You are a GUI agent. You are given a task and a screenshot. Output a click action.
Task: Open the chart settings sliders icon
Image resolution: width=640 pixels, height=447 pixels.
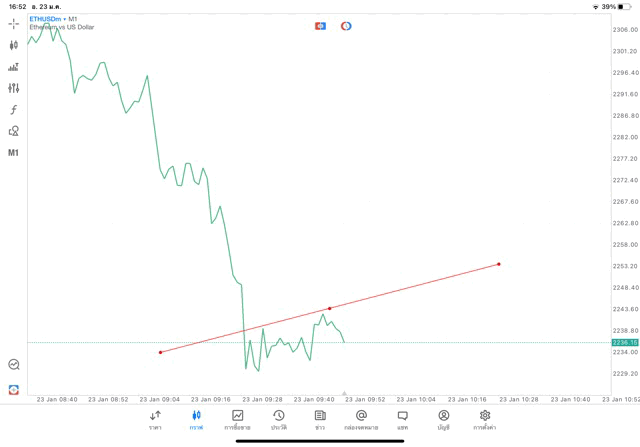pyautogui.click(x=14, y=88)
